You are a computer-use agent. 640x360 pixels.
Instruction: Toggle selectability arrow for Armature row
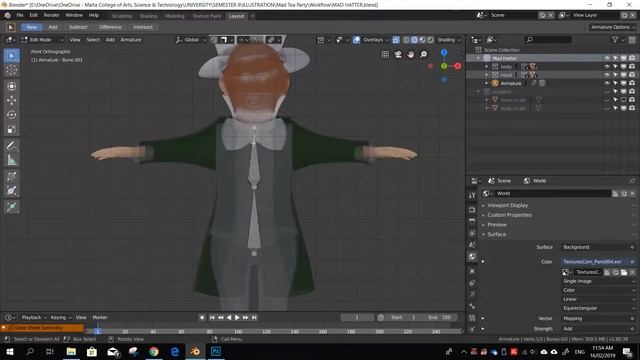(616, 83)
